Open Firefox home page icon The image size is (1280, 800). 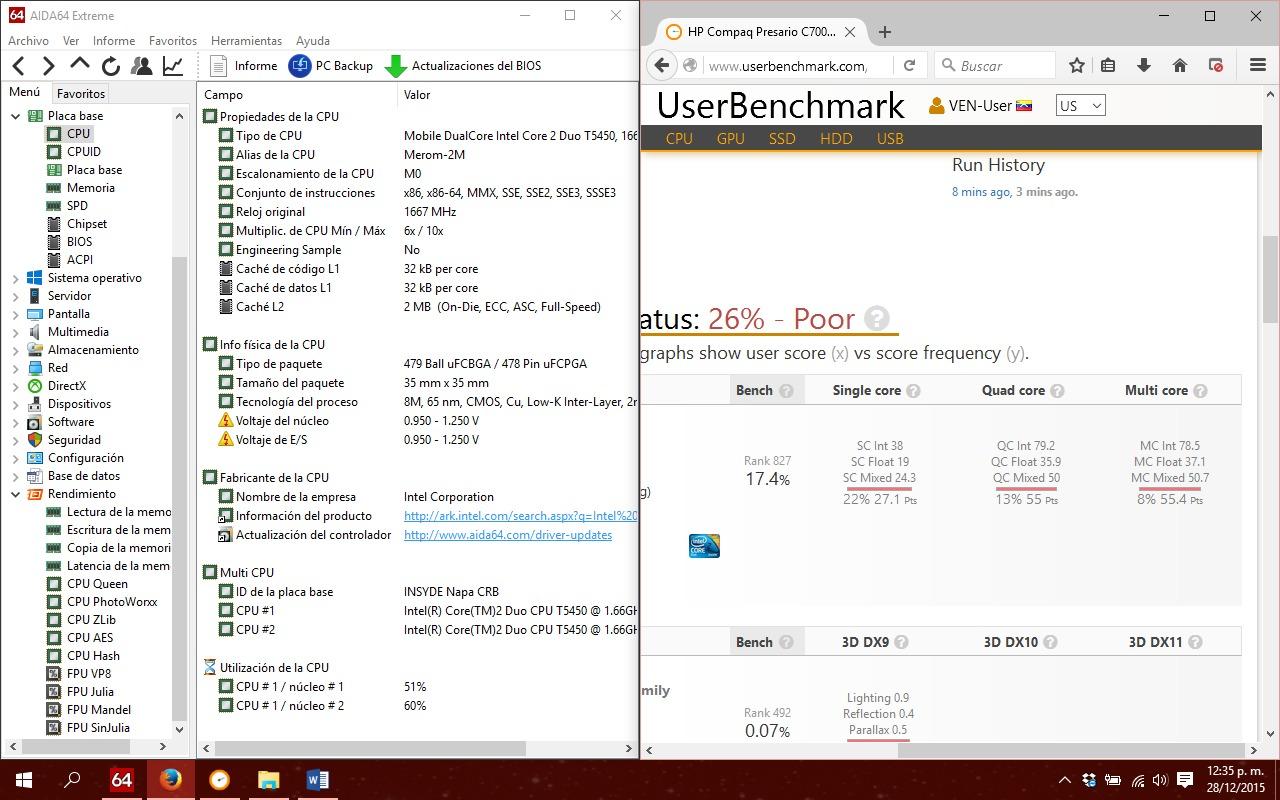pyautogui.click(x=1180, y=65)
